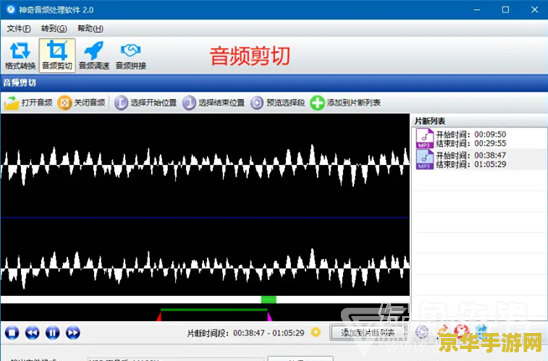
Task: Click the MP3 icon of second clip
Action: point(425,159)
